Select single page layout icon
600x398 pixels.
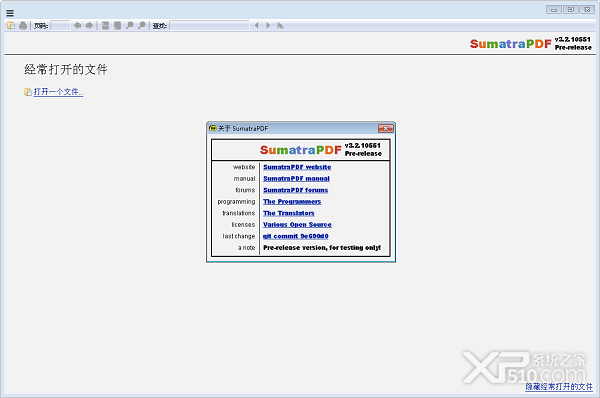(117, 26)
